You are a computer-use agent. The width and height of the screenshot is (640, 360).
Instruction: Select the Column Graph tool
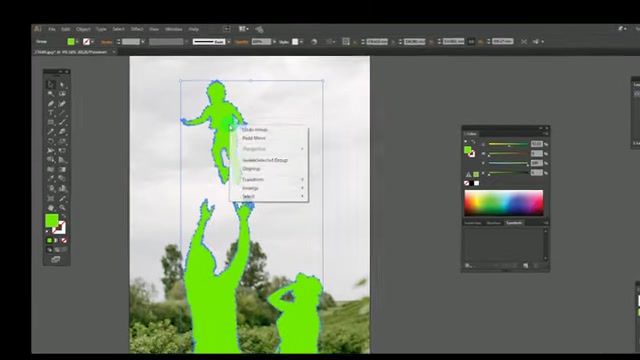[62, 189]
